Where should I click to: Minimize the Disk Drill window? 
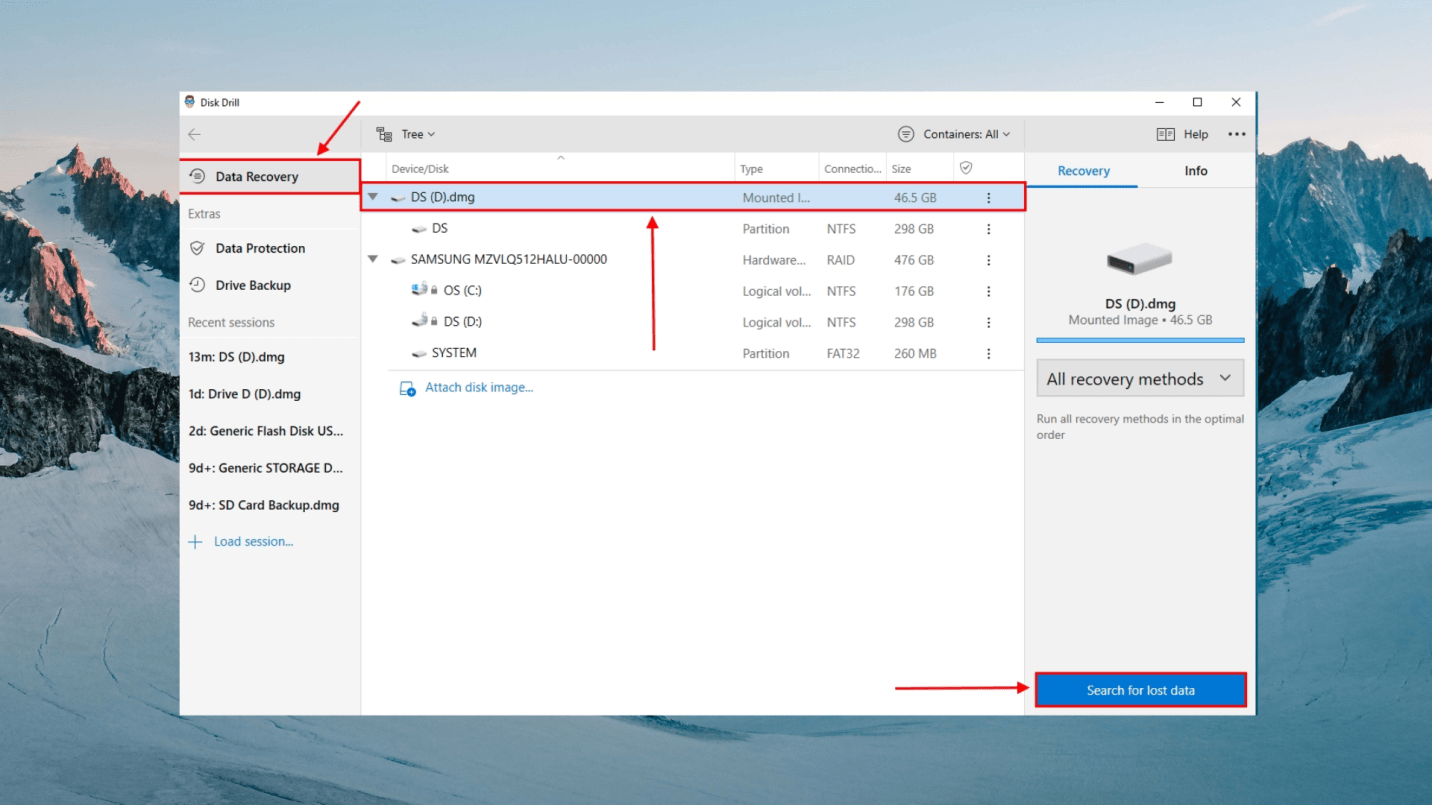click(x=1159, y=102)
